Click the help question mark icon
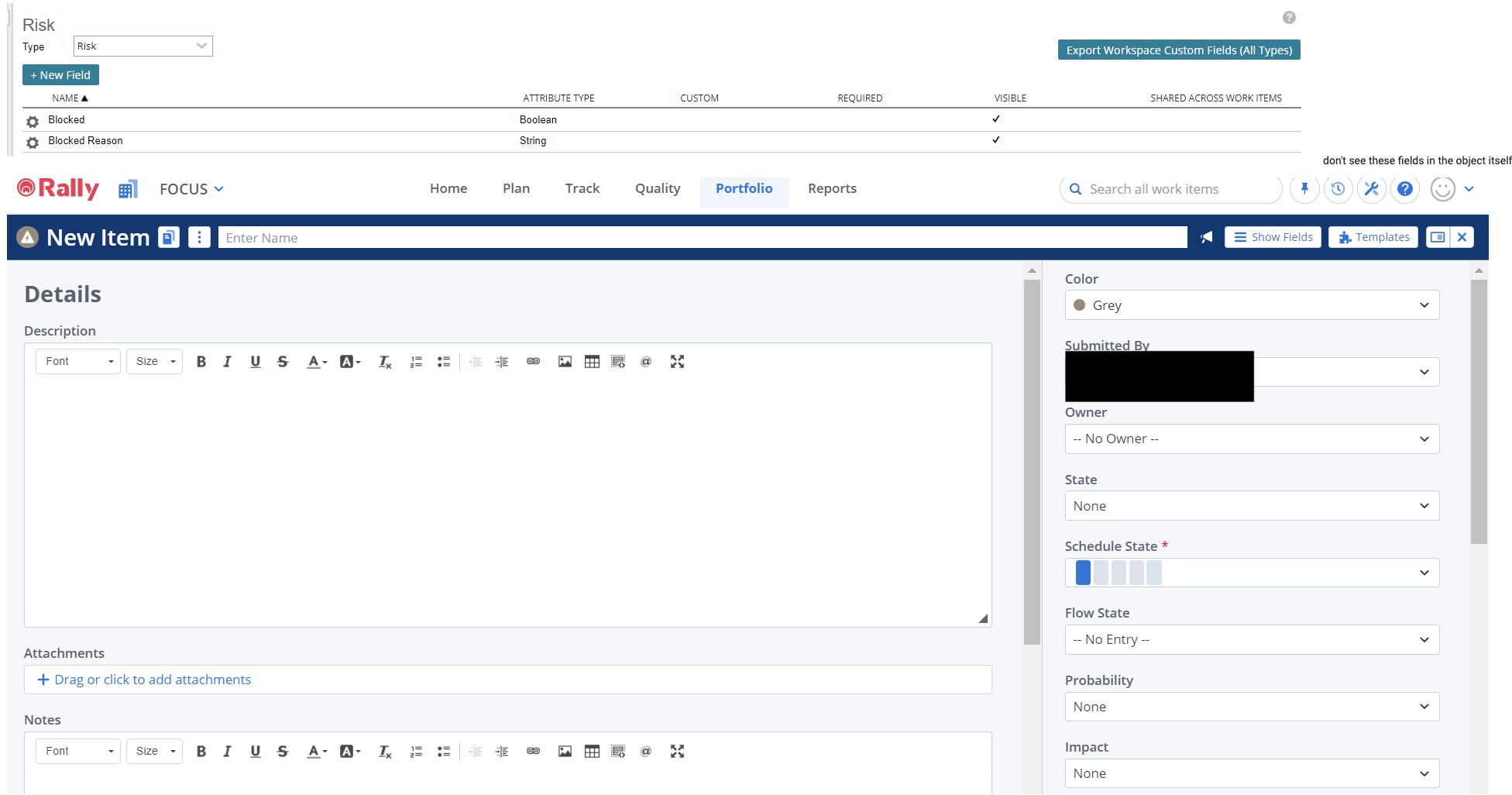The width and height of the screenshot is (1512, 795). [1404, 189]
